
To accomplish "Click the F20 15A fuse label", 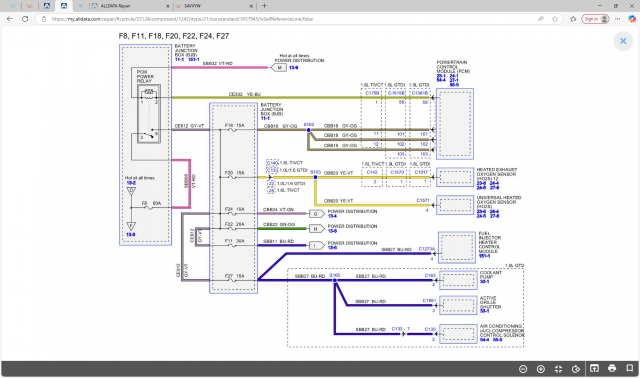I will [235, 173].
